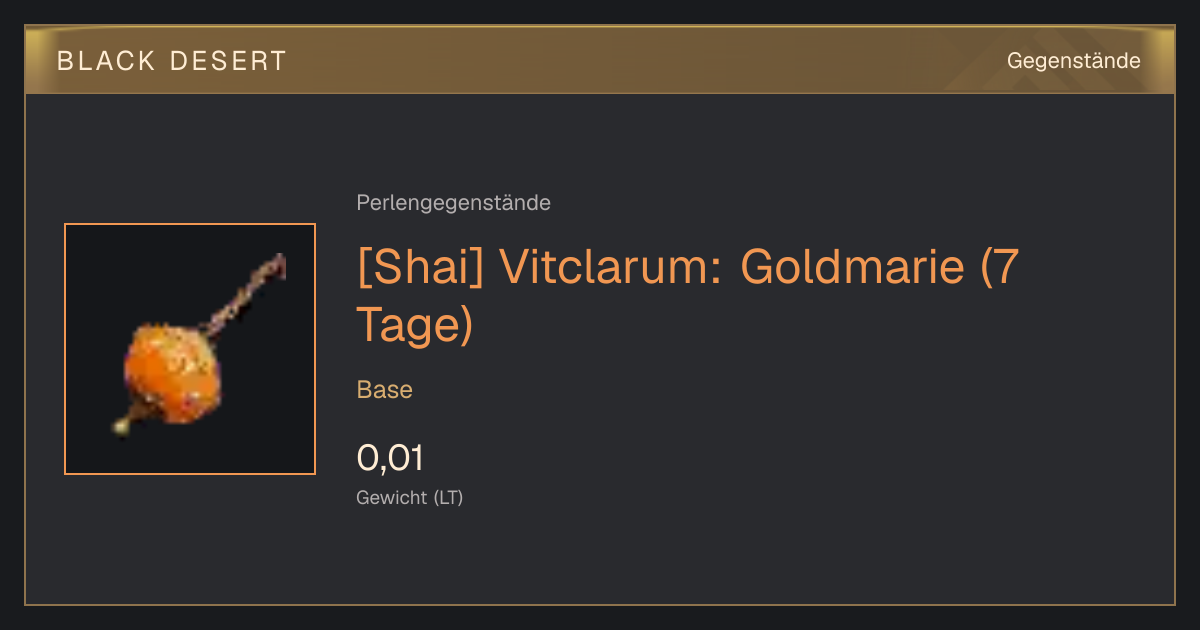Click the orange-bordered item thumbnail frame
Image resolution: width=1200 pixels, height=630 pixels.
[190, 349]
